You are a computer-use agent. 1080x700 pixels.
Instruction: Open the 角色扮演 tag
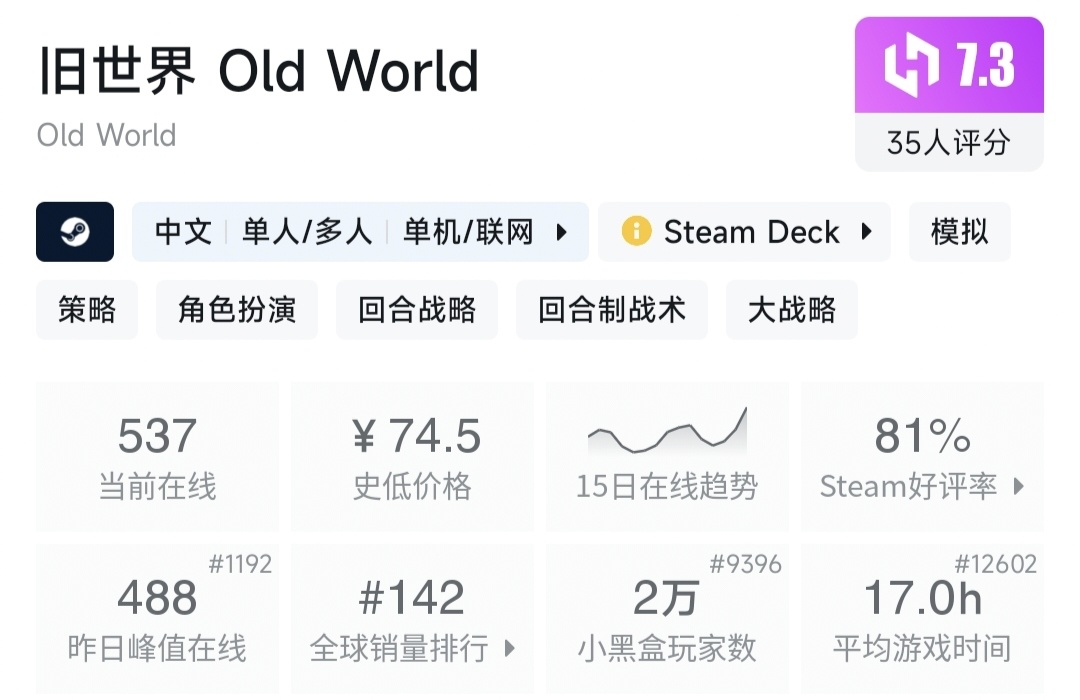point(237,310)
